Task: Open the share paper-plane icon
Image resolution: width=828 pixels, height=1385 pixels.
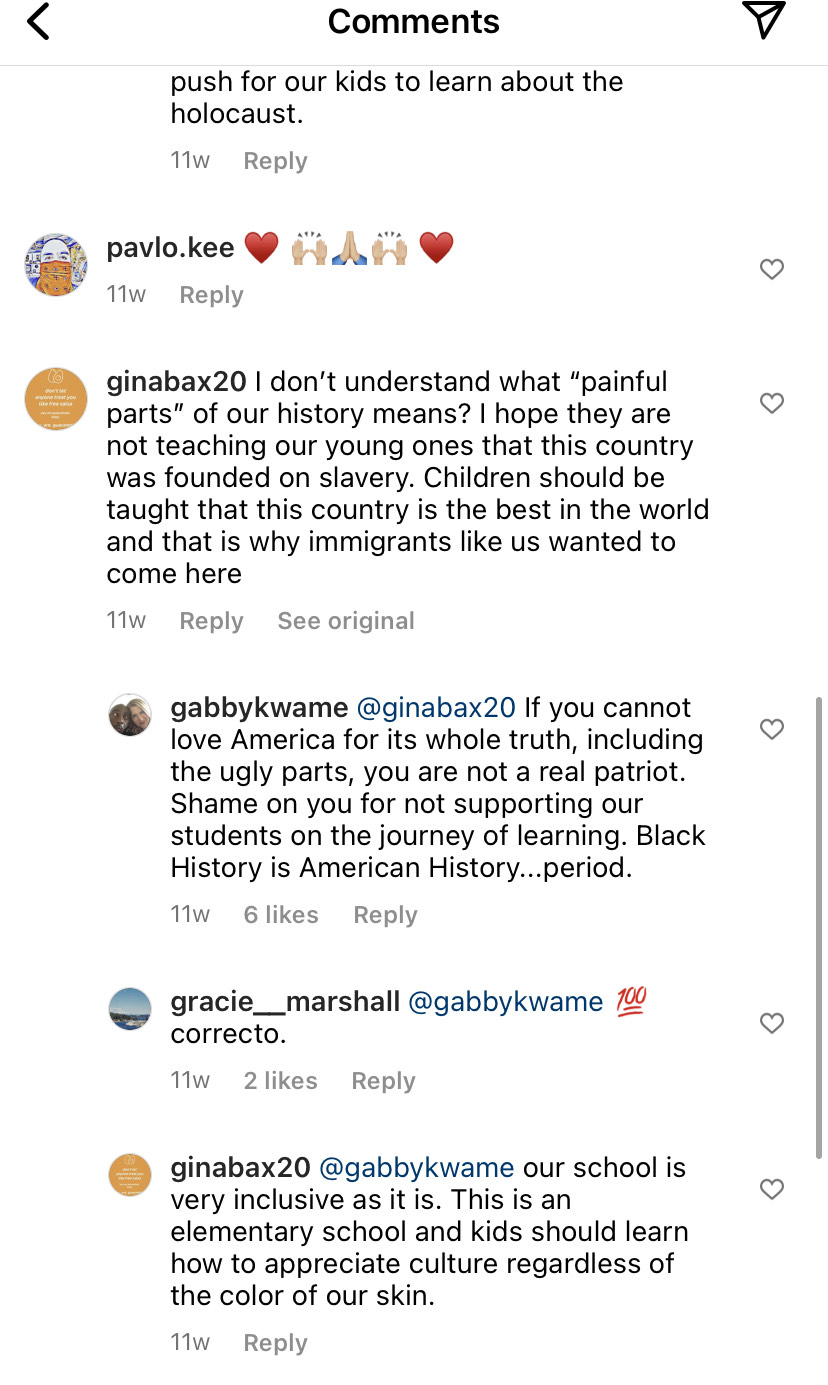Action: [764, 21]
